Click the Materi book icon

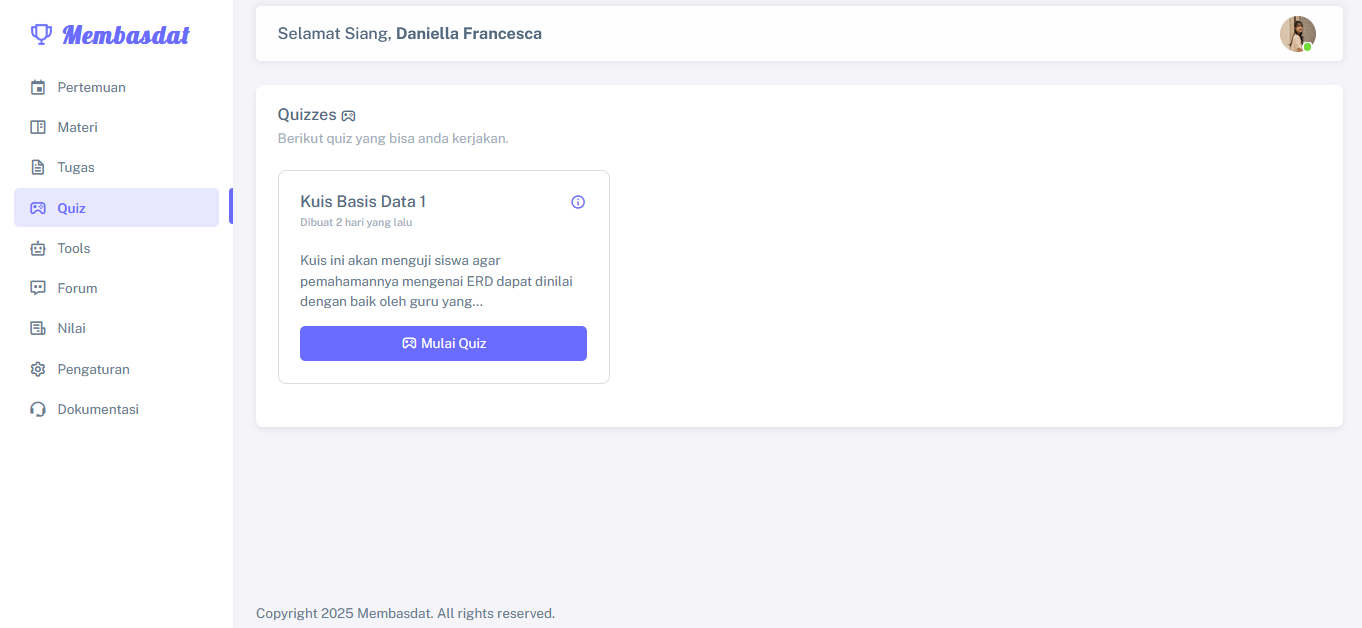[38, 127]
